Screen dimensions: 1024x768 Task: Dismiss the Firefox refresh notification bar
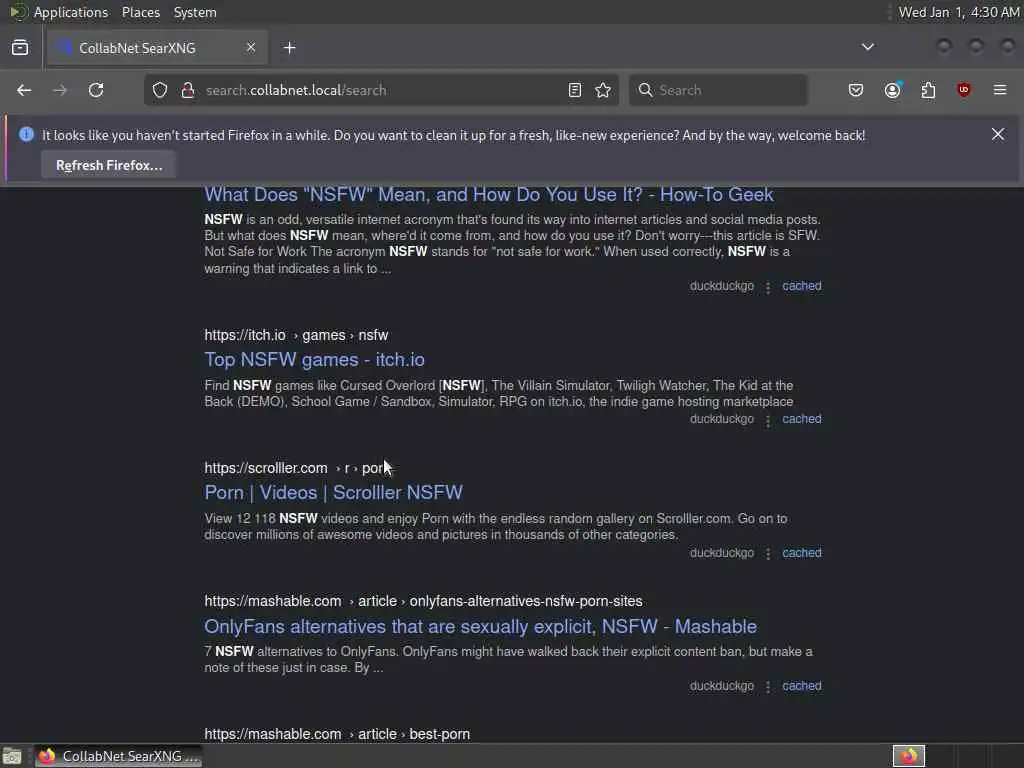point(998,134)
